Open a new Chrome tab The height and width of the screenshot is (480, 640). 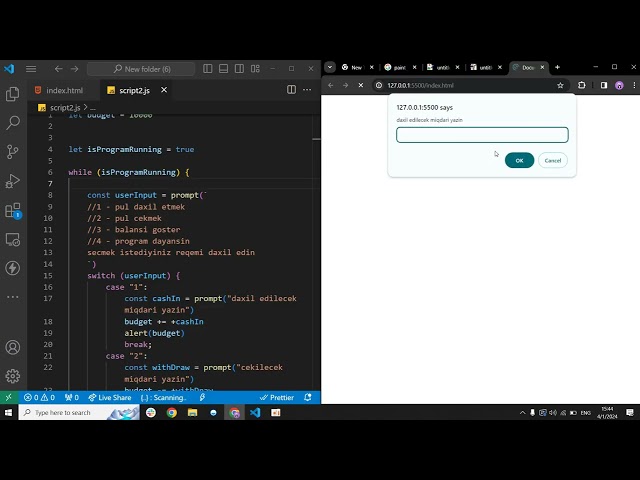coord(557,67)
